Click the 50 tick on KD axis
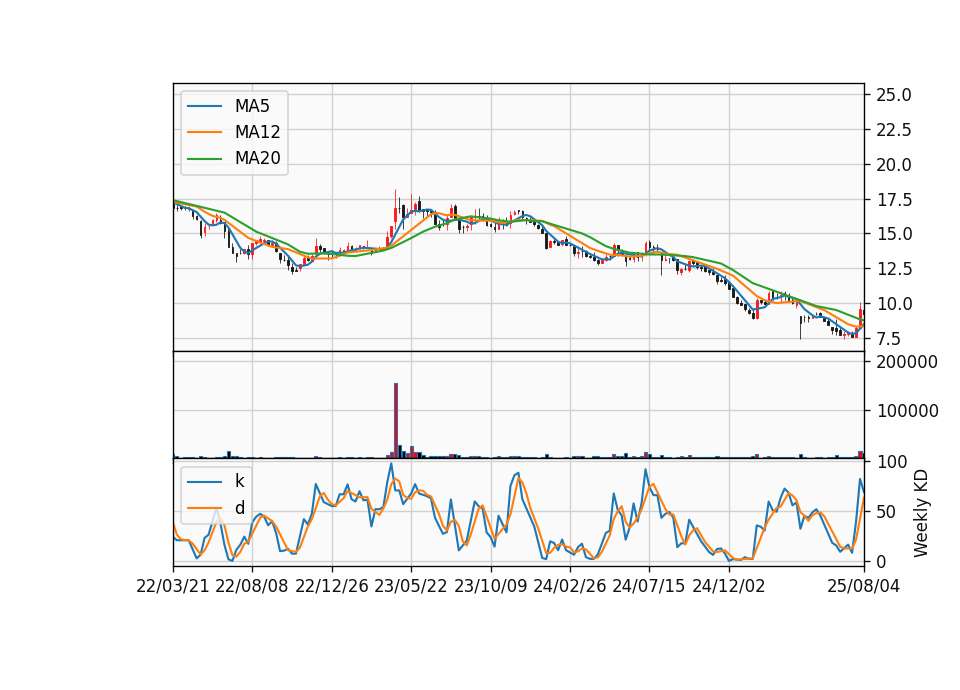 [886, 512]
